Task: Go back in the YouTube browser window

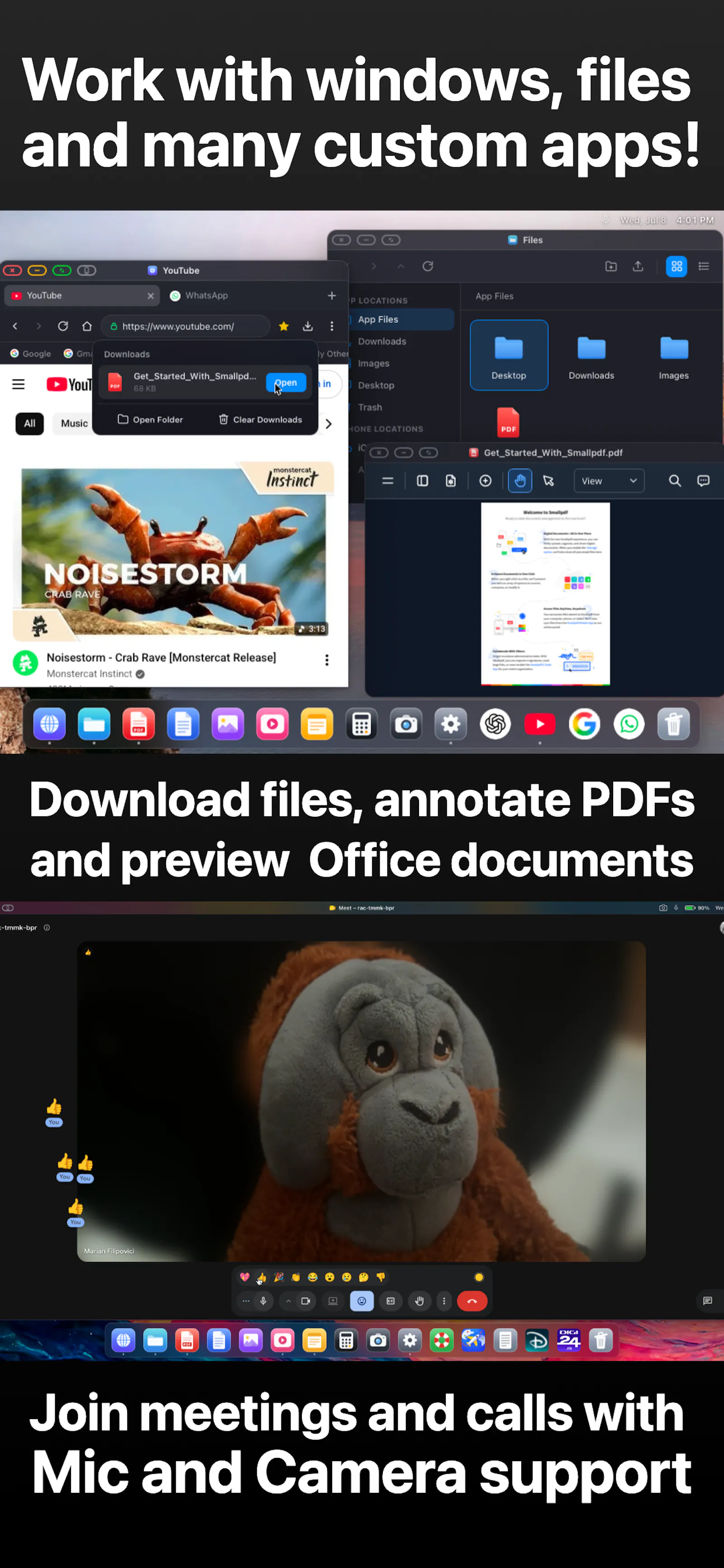Action: (15, 326)
